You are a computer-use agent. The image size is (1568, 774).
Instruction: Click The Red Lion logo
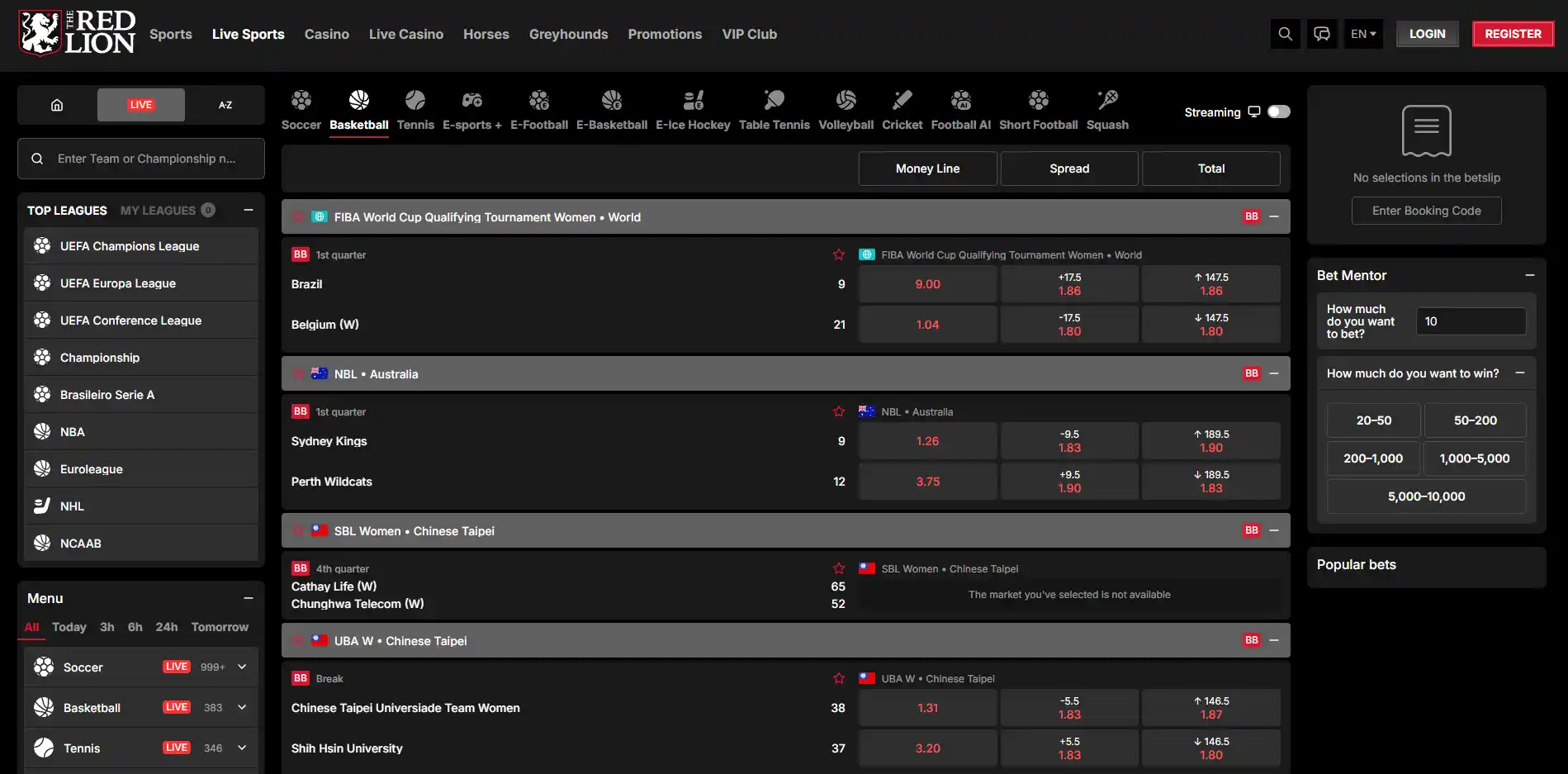(x=77, y=33)
